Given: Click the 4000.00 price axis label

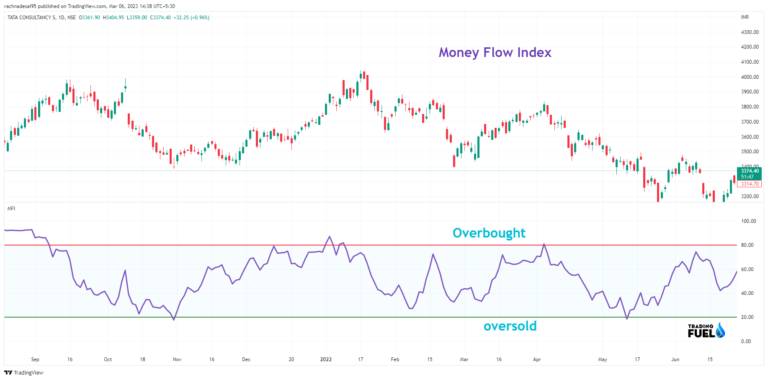Looking at the screenshot, I should (x=750, y=77).
